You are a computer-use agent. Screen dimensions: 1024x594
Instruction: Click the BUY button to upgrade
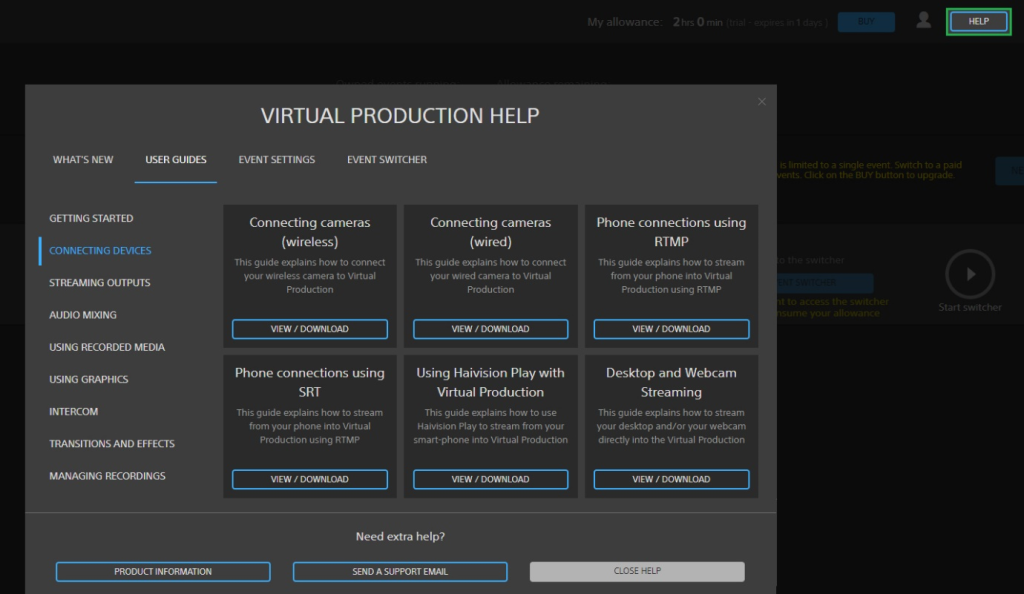click(x=866, y=21)
